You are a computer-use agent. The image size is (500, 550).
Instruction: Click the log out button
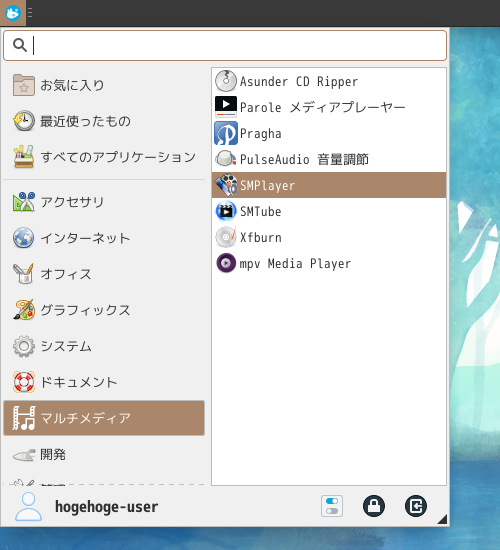pyautogui.click(x=416, y=506)
